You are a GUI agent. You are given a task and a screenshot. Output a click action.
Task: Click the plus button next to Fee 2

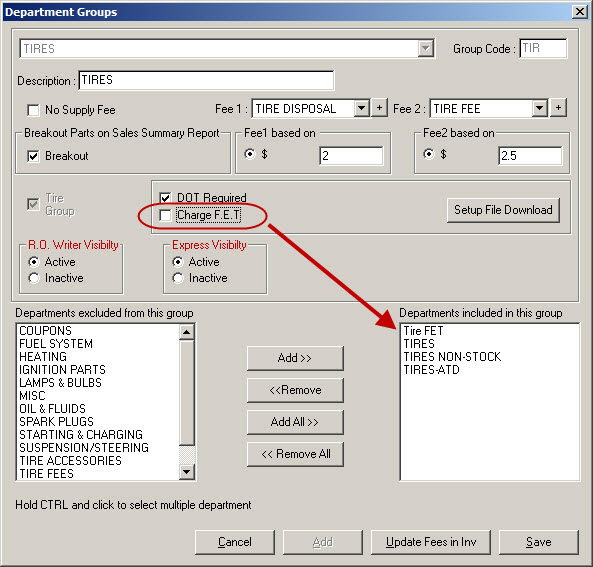[x=558, y=109]
